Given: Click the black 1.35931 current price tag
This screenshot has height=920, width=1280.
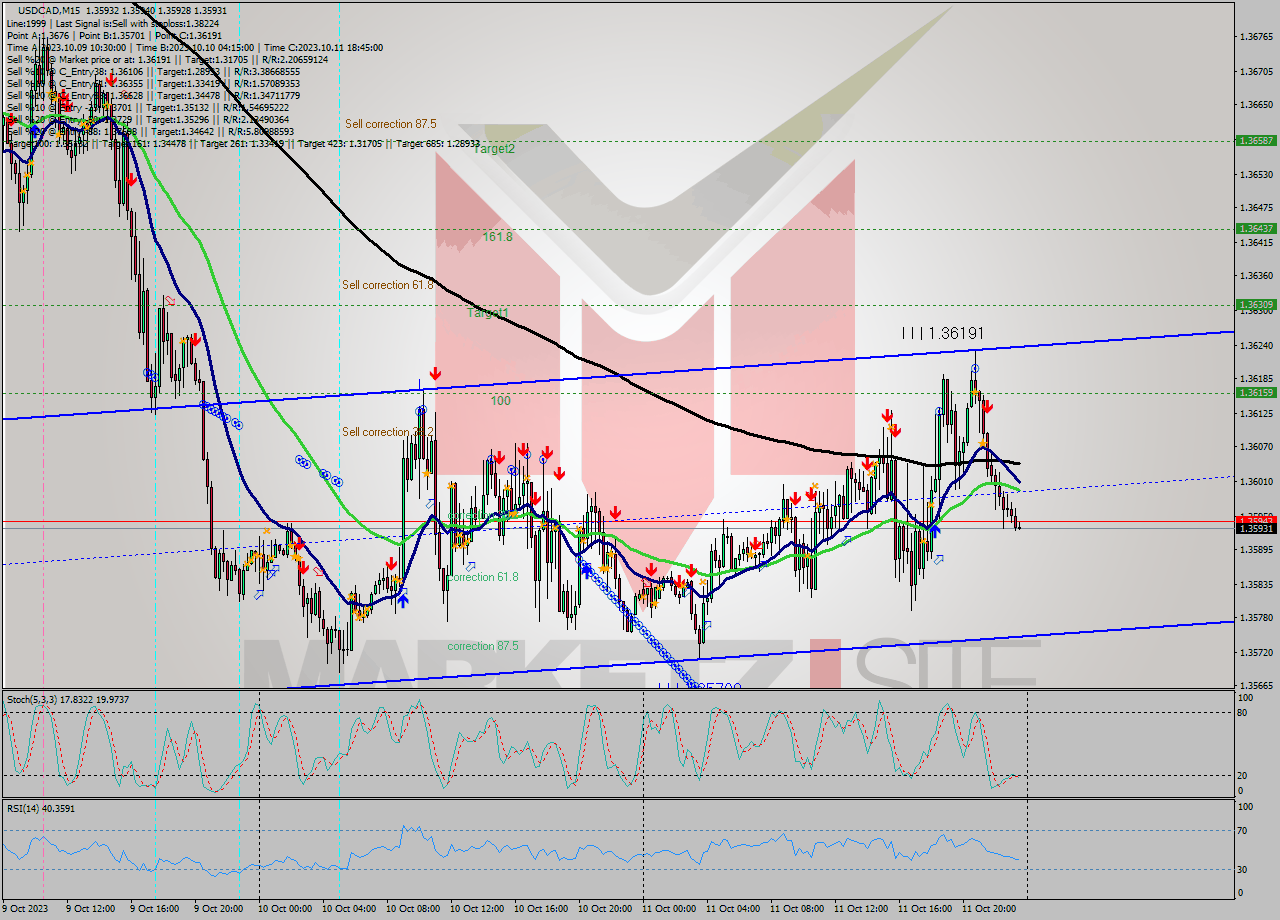Looking at the screenshot, I should click(x=1255, y=528).
